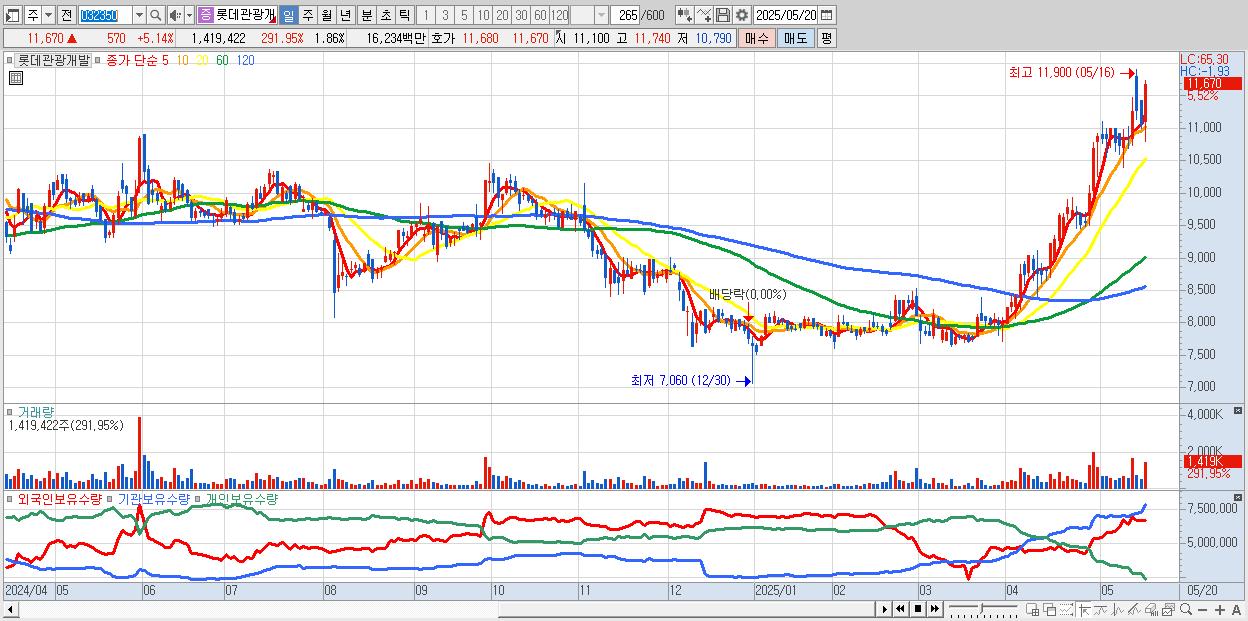Toggle the checkbox beside 종가 단순 moving average
Image resolution: width=1248 pixels, height=621 pixels.
pyautogui.click(x=98, y=60)
